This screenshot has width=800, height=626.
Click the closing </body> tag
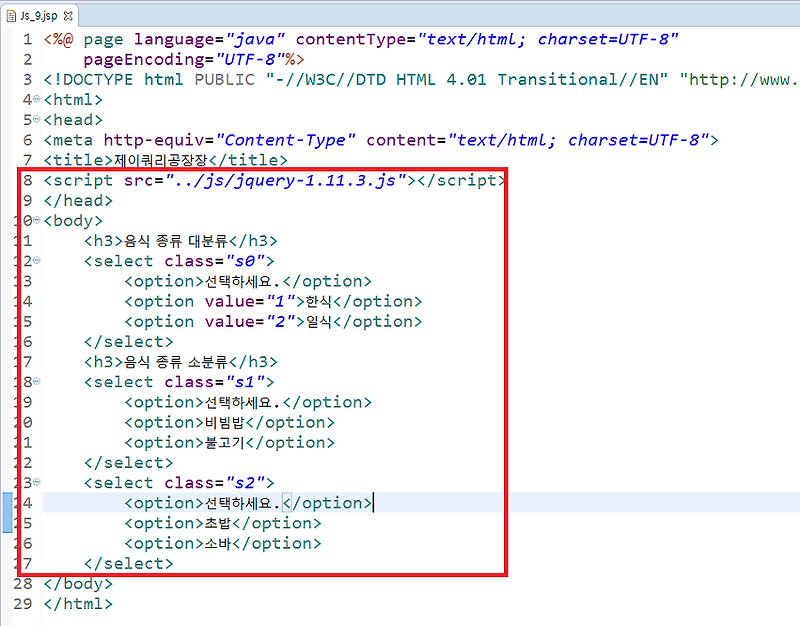point(78,584)
